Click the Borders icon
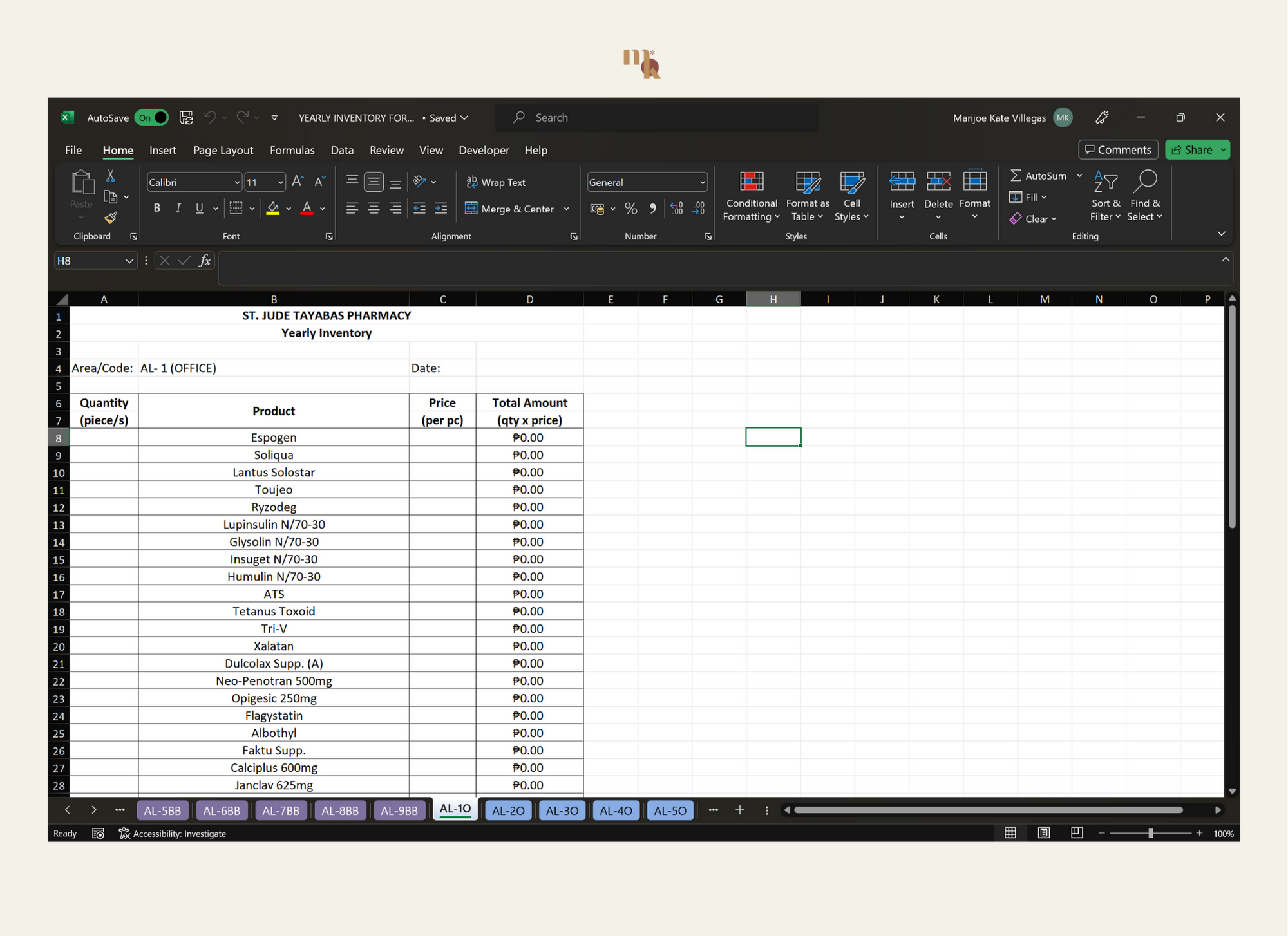Image resolution: width=1288 pixels, height=936 pixels. click(x=236, y=208)
